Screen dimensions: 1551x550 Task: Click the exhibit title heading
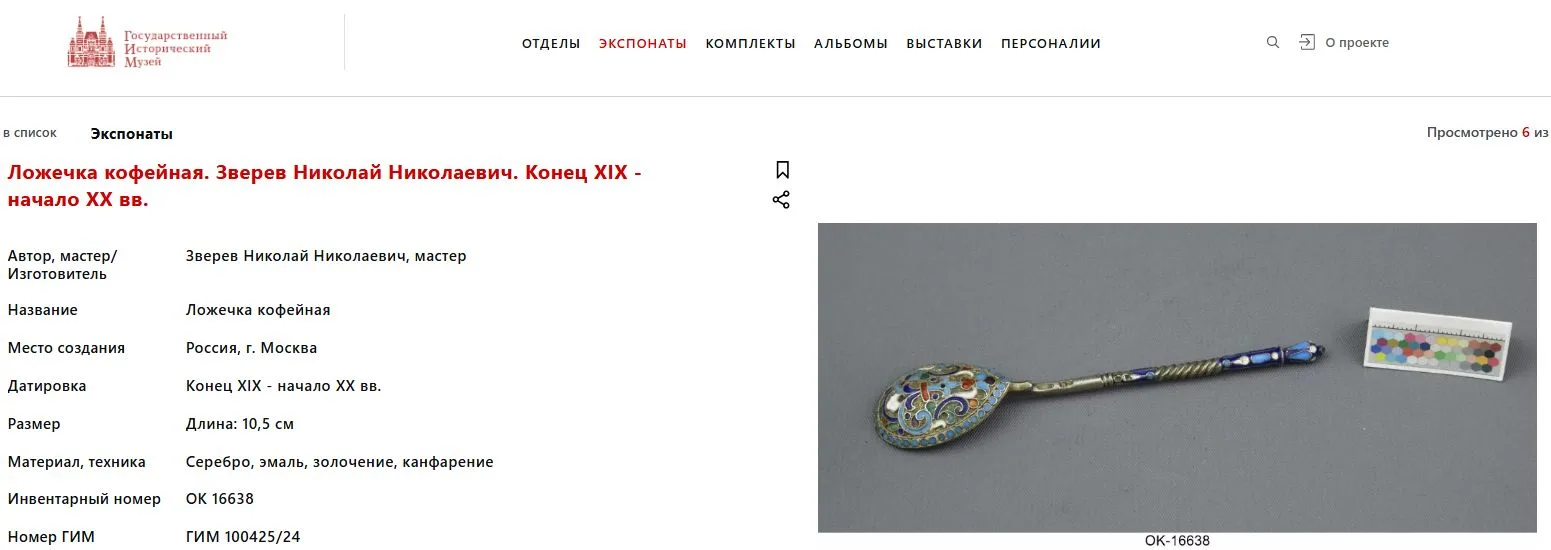(x=325, y=185)
